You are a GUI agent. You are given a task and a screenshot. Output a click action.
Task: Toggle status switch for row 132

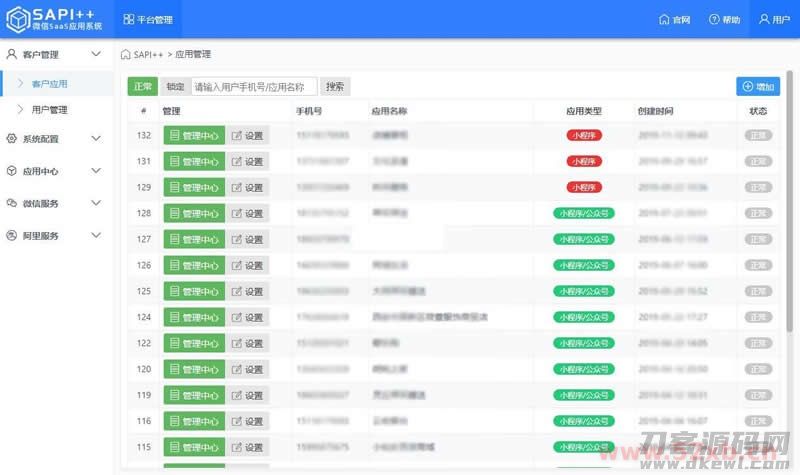click(758, 135)
